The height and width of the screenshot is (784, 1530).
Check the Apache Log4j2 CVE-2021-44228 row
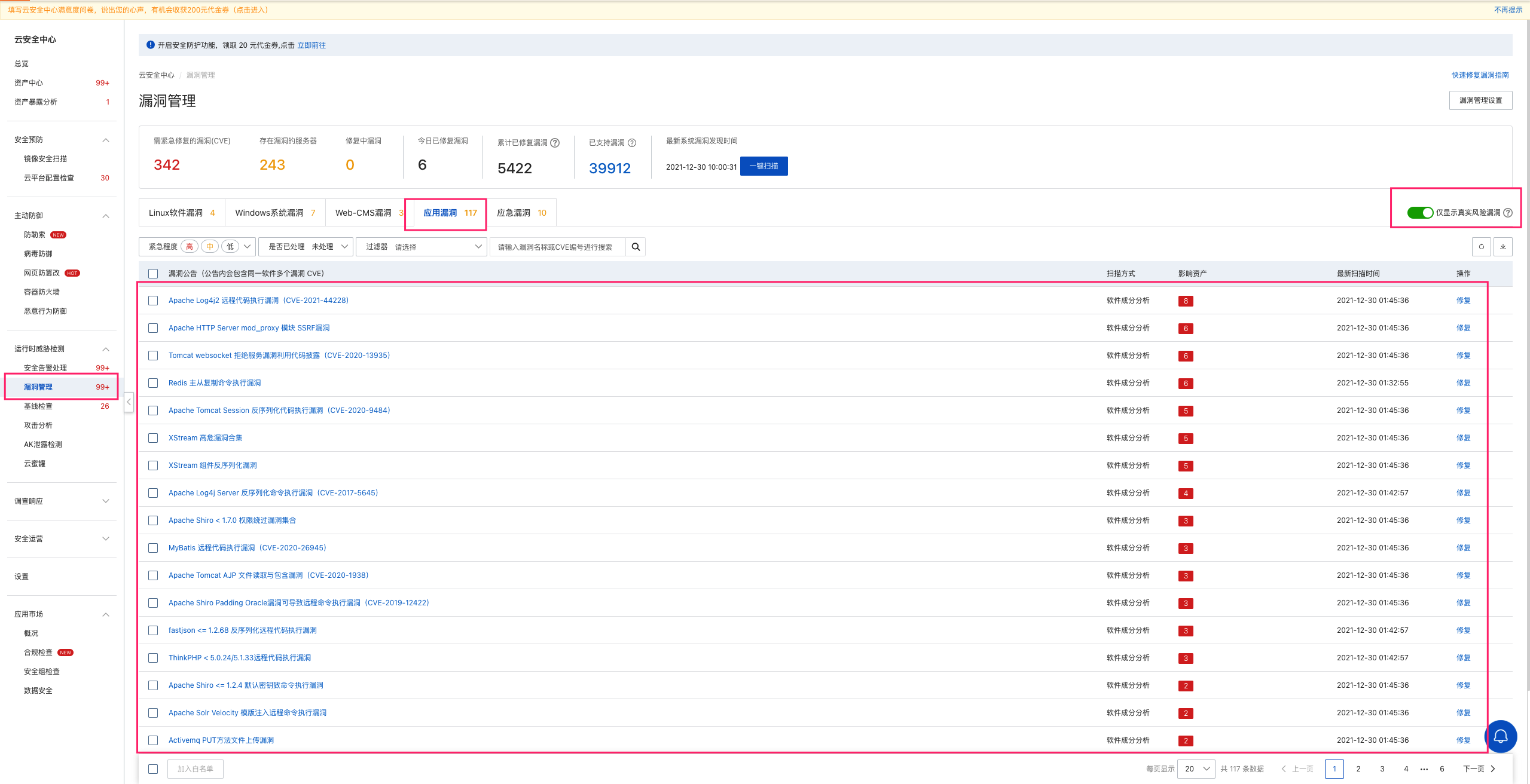[x=153, y=301]
